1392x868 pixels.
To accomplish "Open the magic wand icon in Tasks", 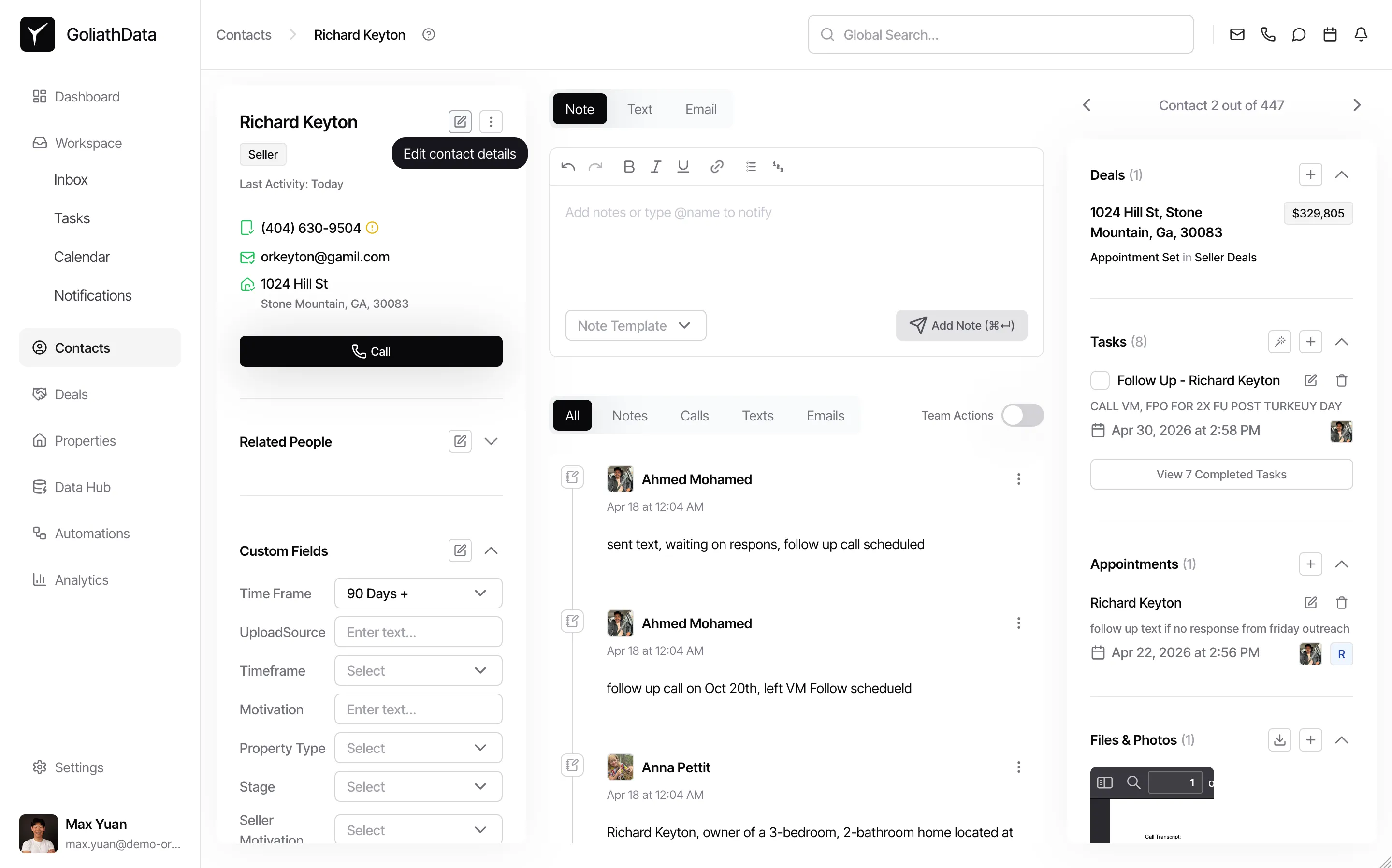I will 1279,342.
